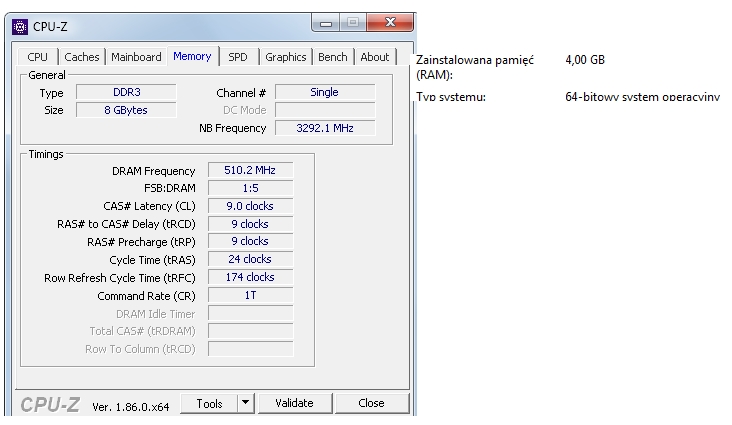Open the Mainboard tab
The image size is (732, 425).
click(x=136, y=57)
